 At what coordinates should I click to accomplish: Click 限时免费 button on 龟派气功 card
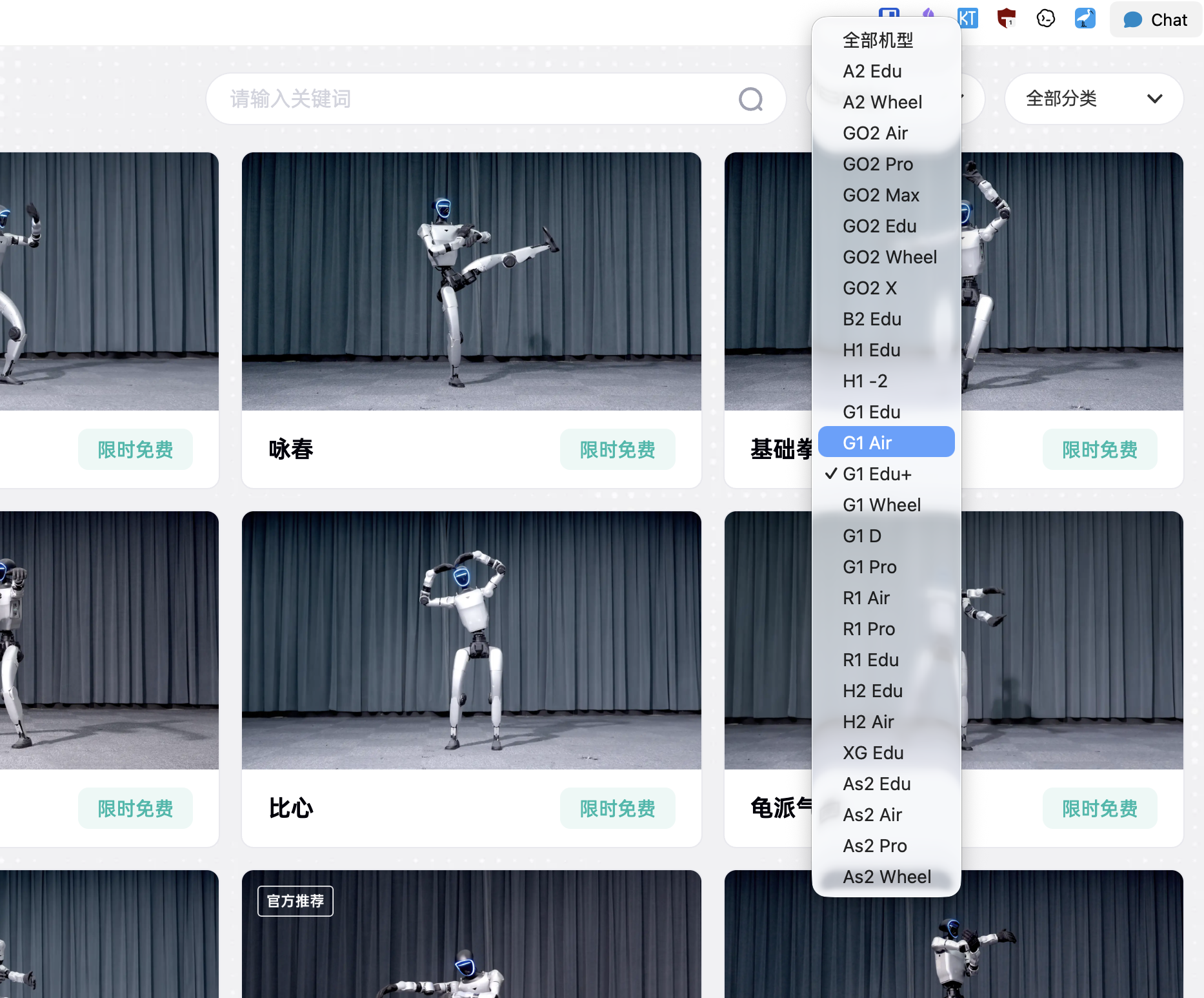pos(1099,808)
